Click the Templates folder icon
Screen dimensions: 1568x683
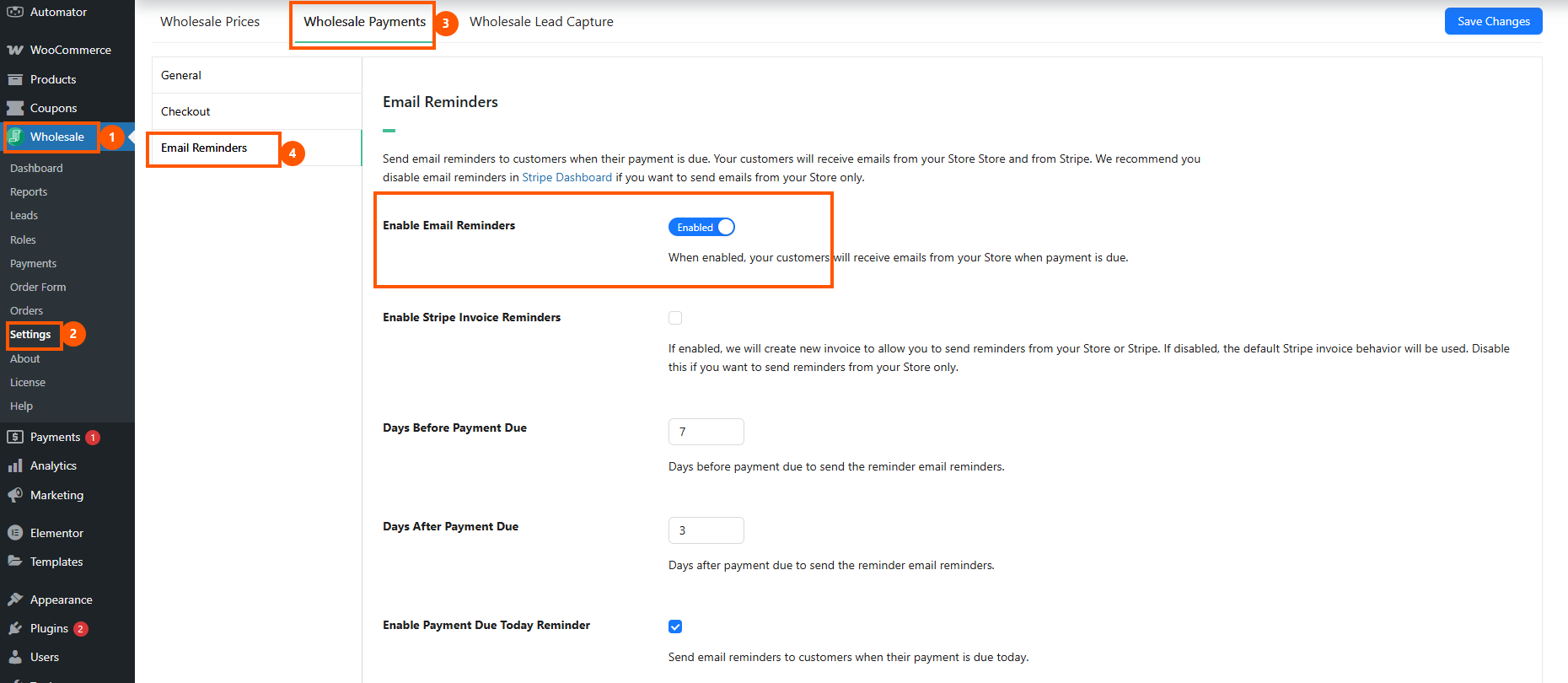point(15,562)
